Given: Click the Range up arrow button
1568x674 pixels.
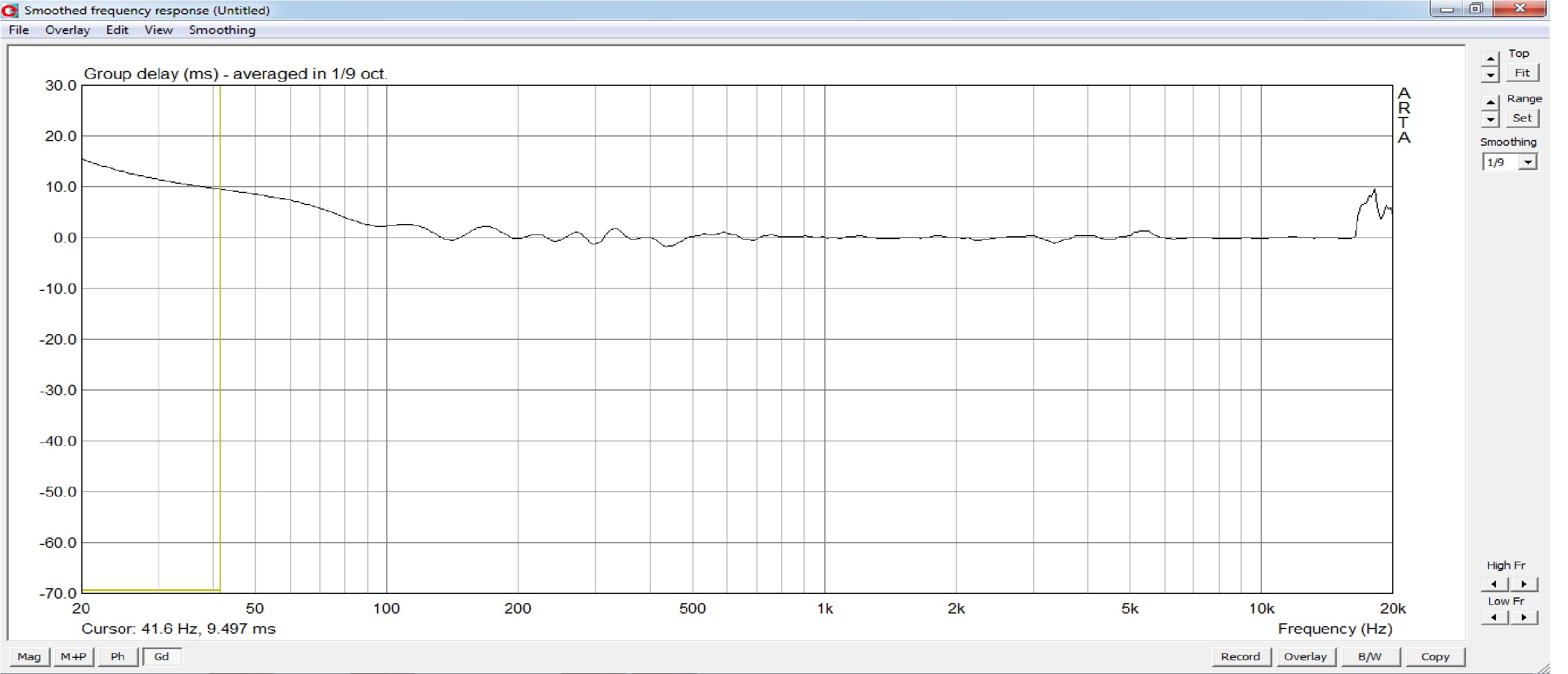Looking at the screenshot, I should 1490,102.
